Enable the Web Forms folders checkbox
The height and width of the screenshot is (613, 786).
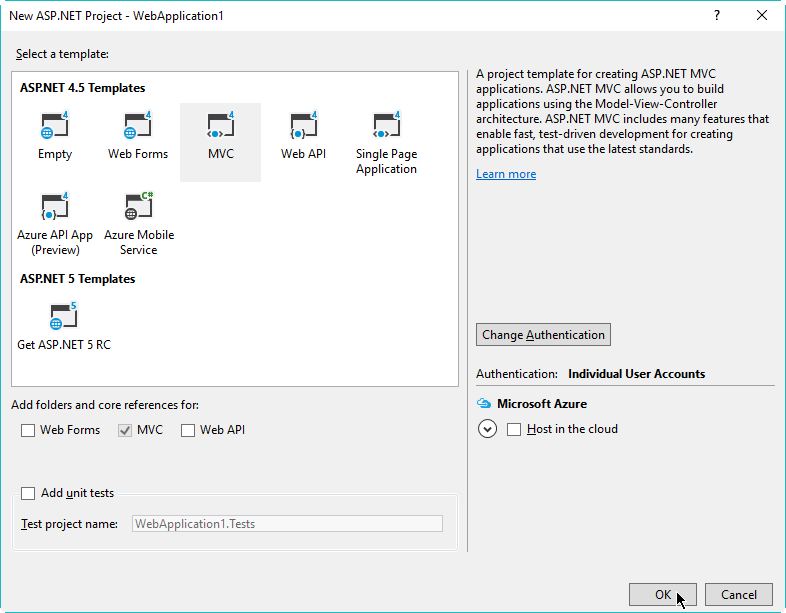point(28,430)
